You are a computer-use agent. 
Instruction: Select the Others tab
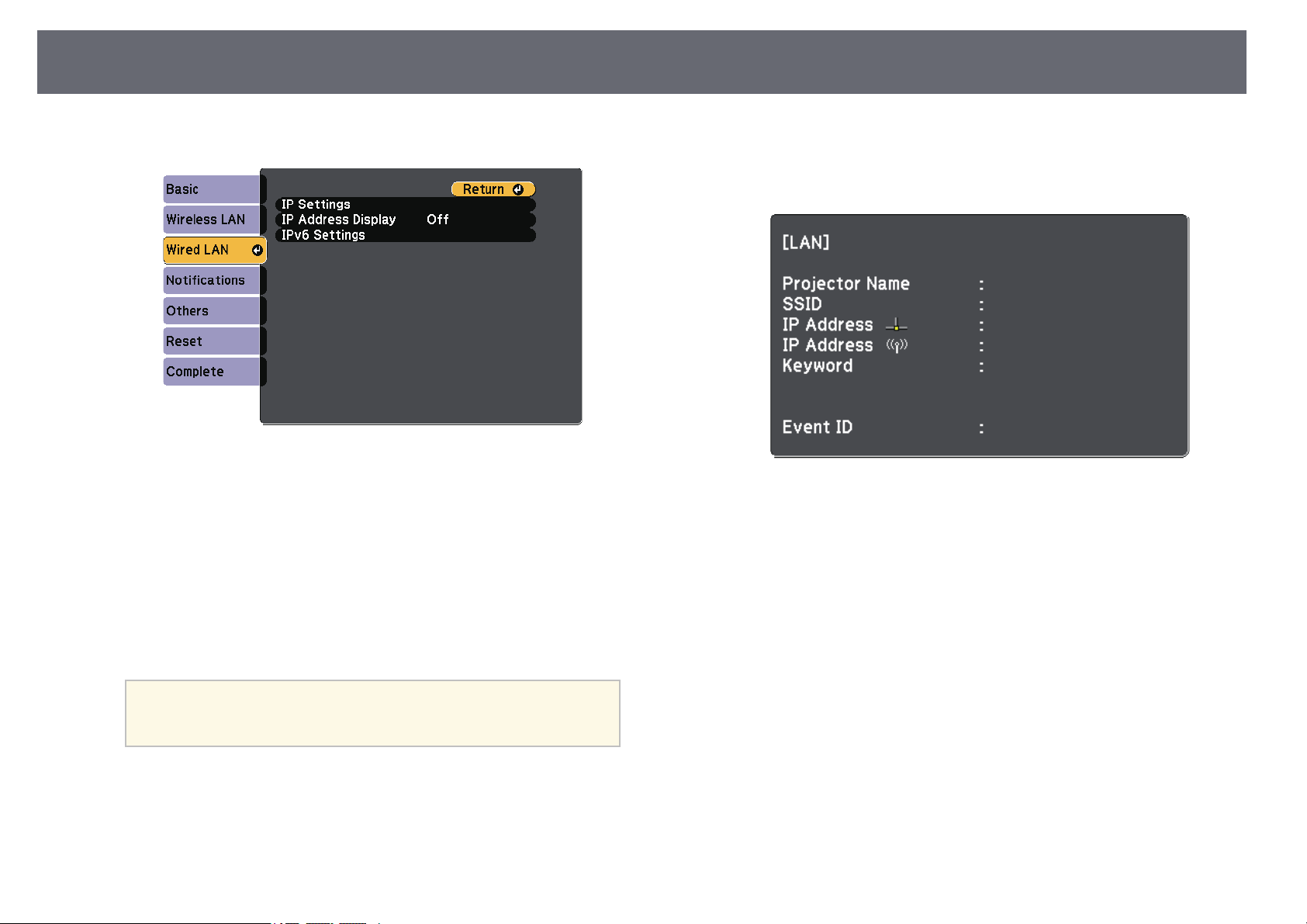tap(212, 310)
